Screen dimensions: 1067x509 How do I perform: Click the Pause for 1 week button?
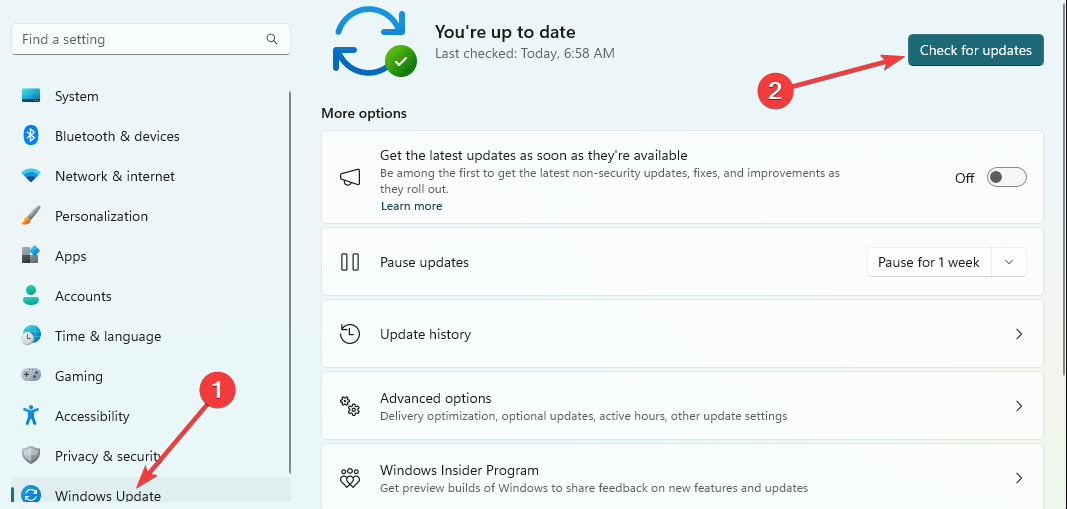[x=929, y=262]
